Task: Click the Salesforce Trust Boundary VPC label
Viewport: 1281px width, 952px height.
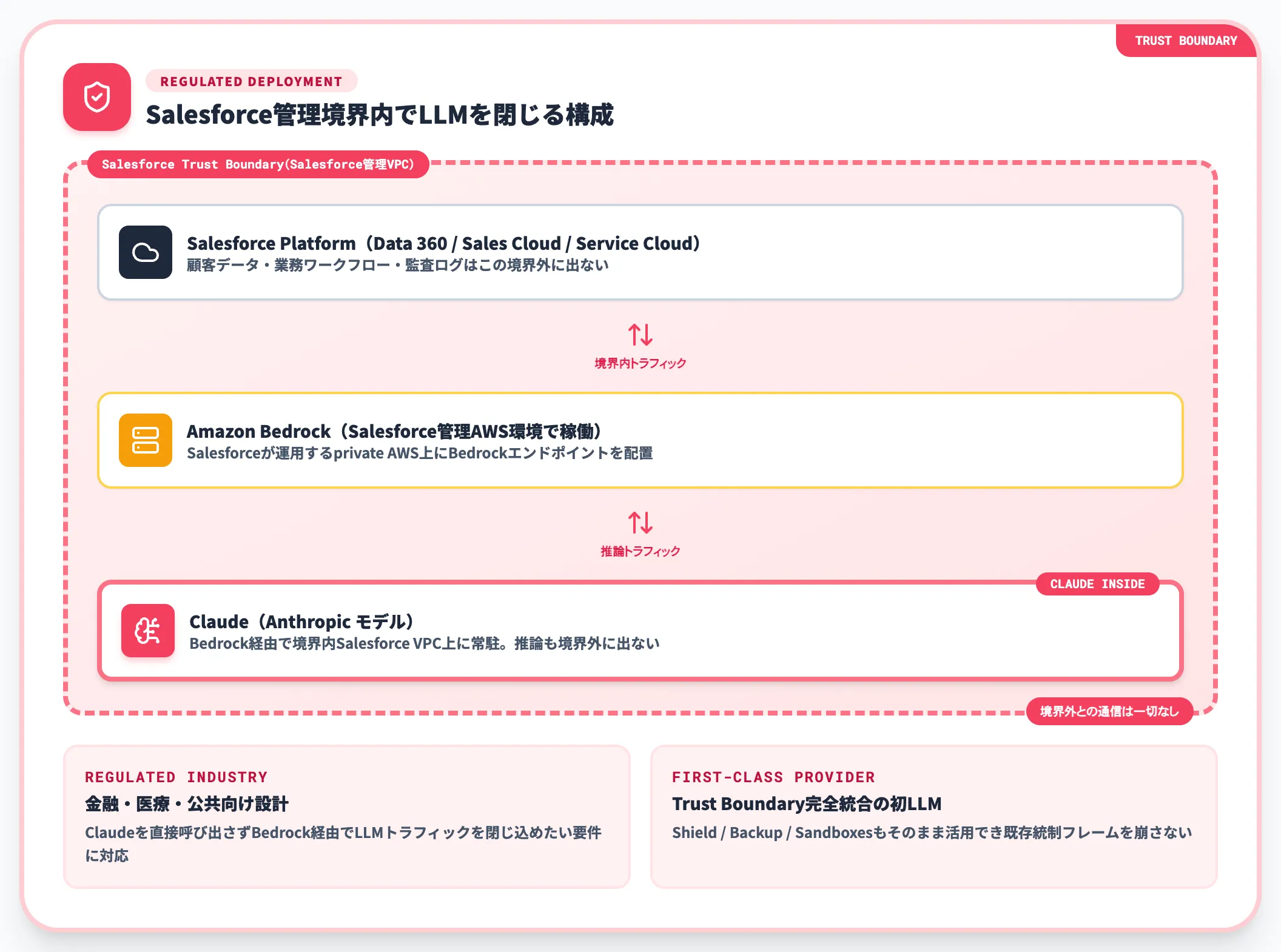Action: [258, 164]
